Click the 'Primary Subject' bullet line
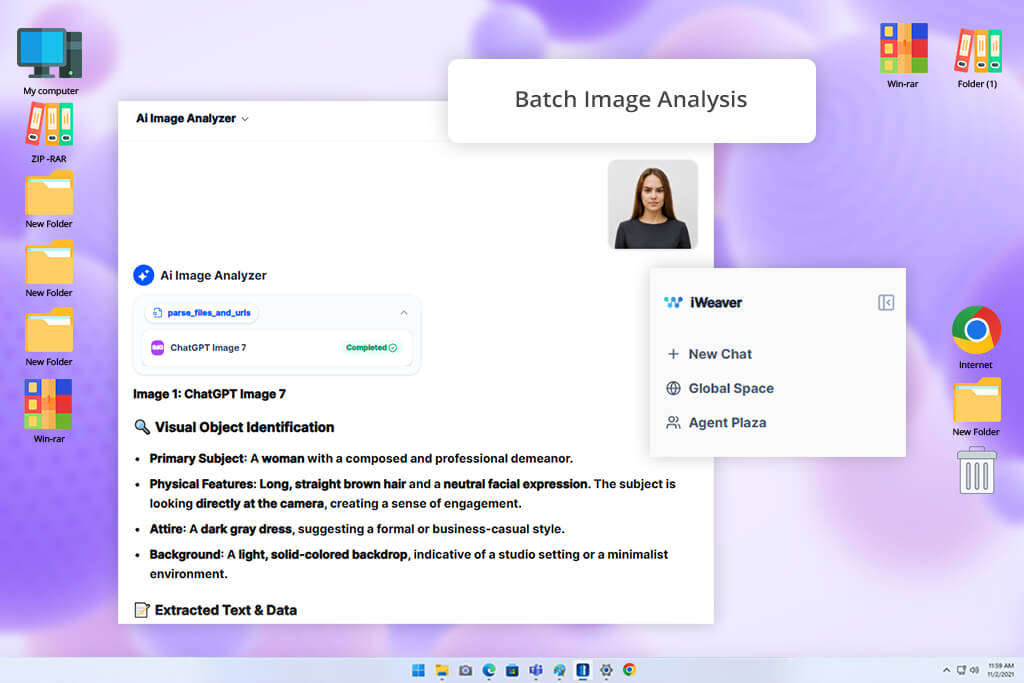 [361, 458]
